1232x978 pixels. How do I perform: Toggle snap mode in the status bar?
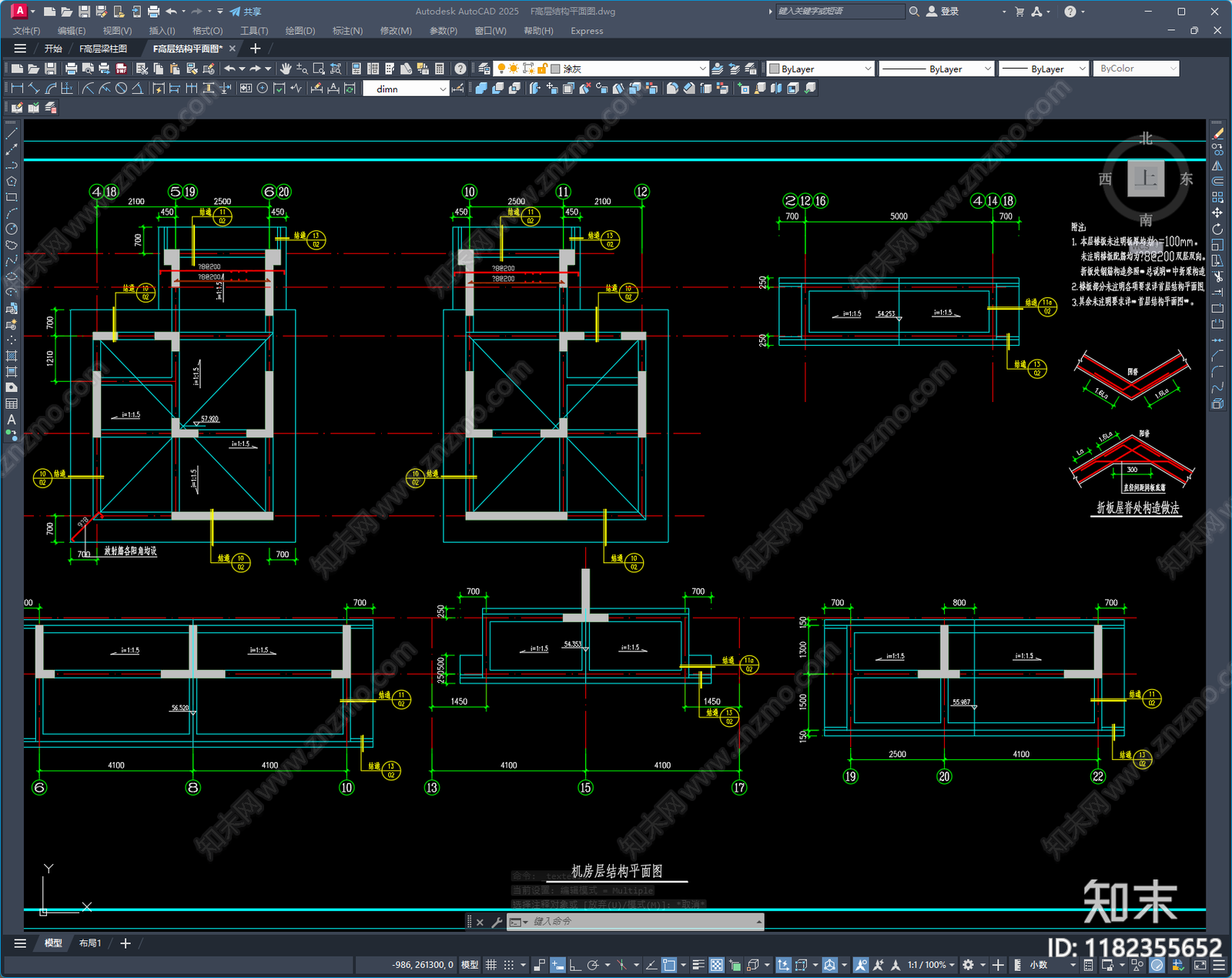click(508, 965)
